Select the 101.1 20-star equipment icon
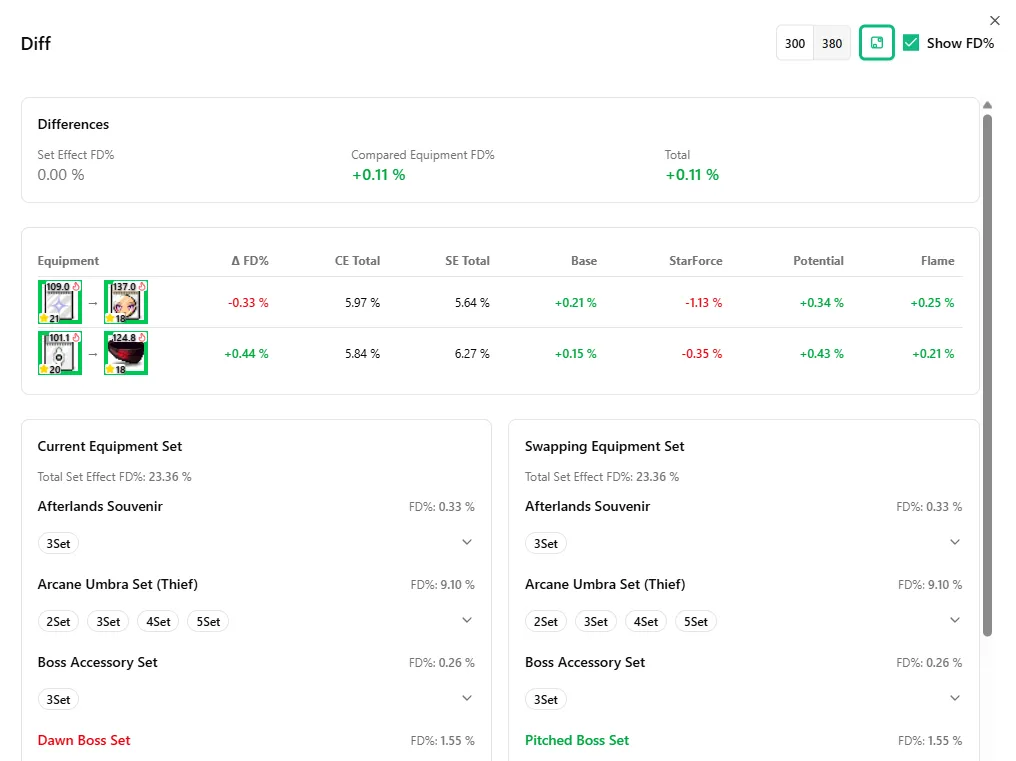Image resolution: width=1016 pixels, height=761 pixels. tap(60, 353)
